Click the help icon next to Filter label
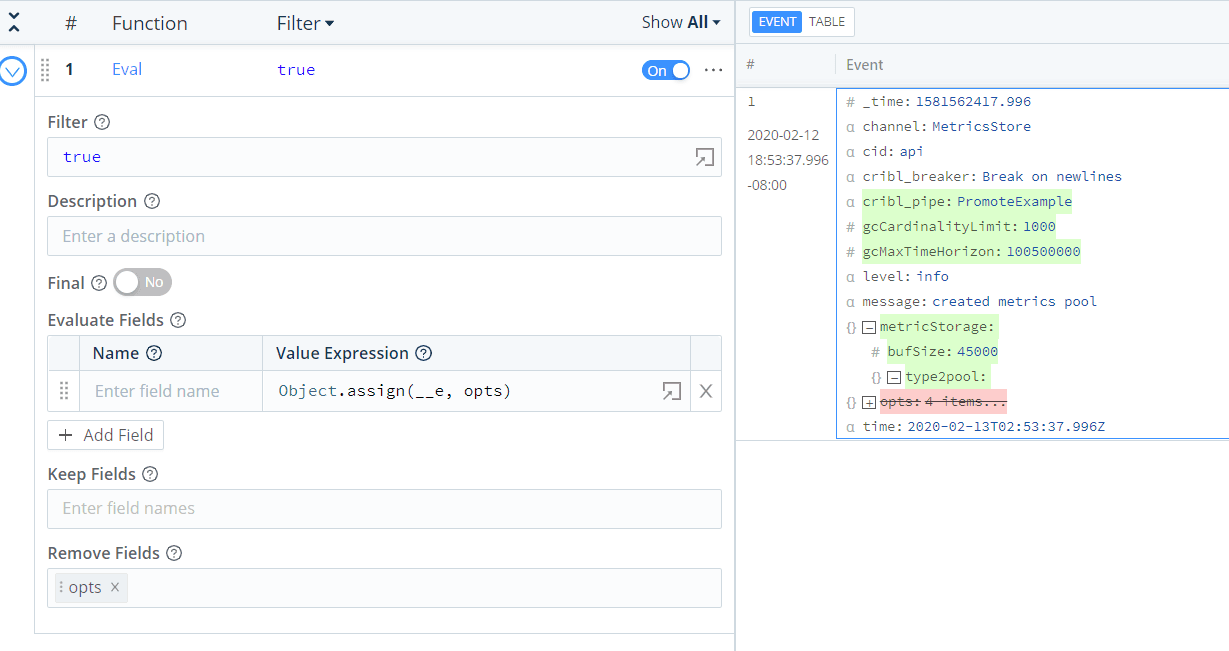Image resolution: width=1229 pixels, height=651 pixels. coord(102,123)
